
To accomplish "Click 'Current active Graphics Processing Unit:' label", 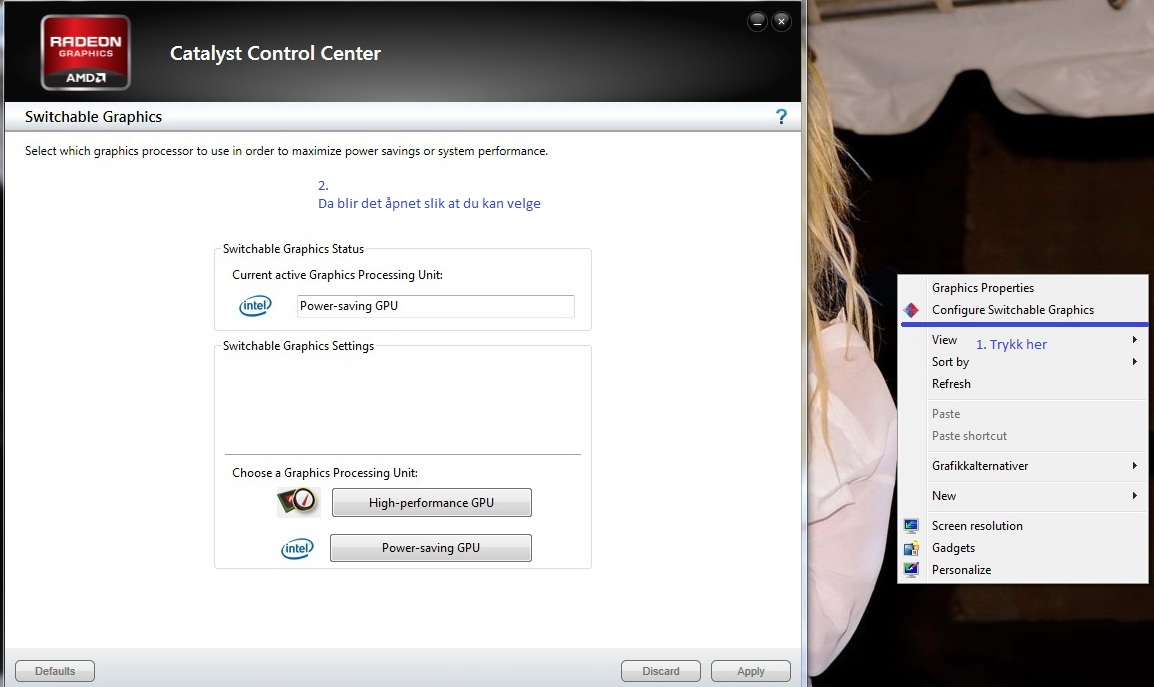I will coord(337,275).
